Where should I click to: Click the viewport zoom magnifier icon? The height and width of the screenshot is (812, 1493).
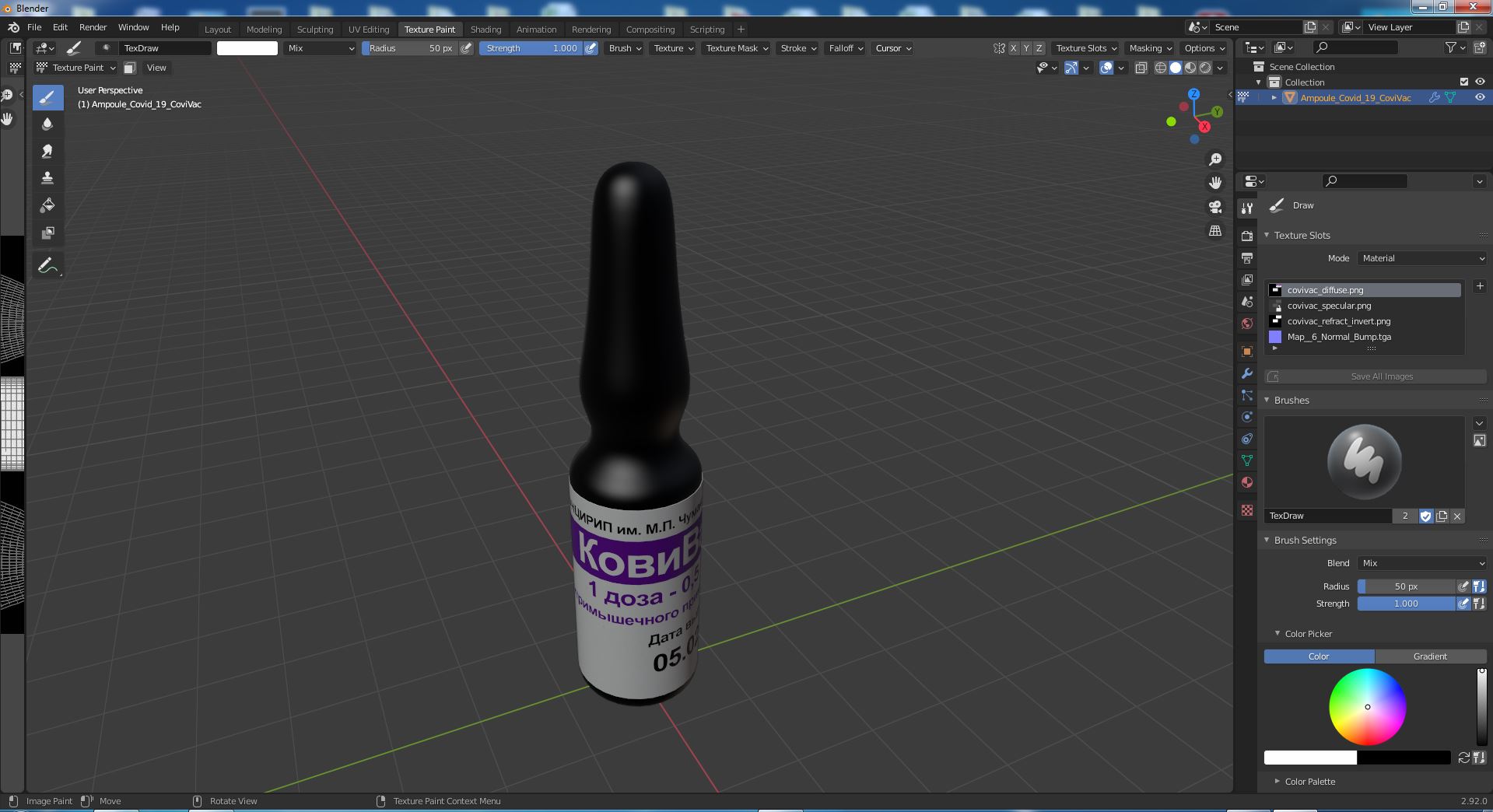pos(1214,159)
